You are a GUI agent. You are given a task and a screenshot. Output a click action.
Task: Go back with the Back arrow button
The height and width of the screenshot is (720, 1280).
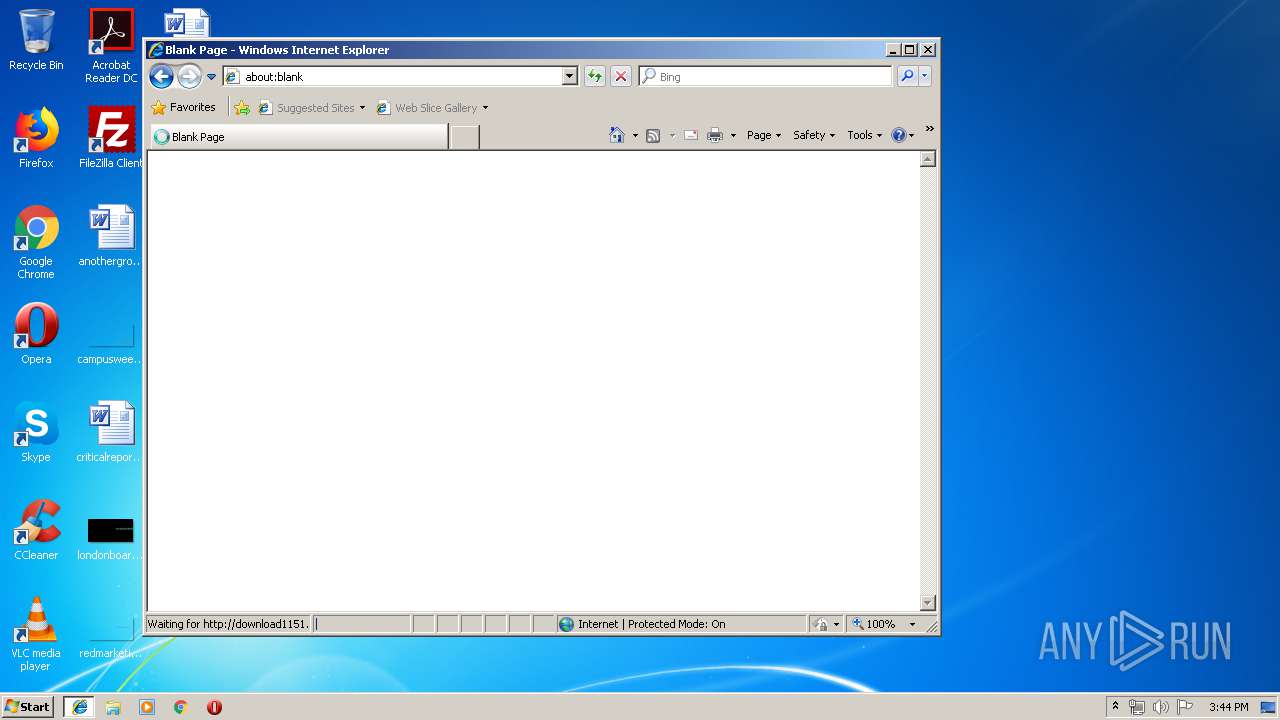[x=161, y=76]
